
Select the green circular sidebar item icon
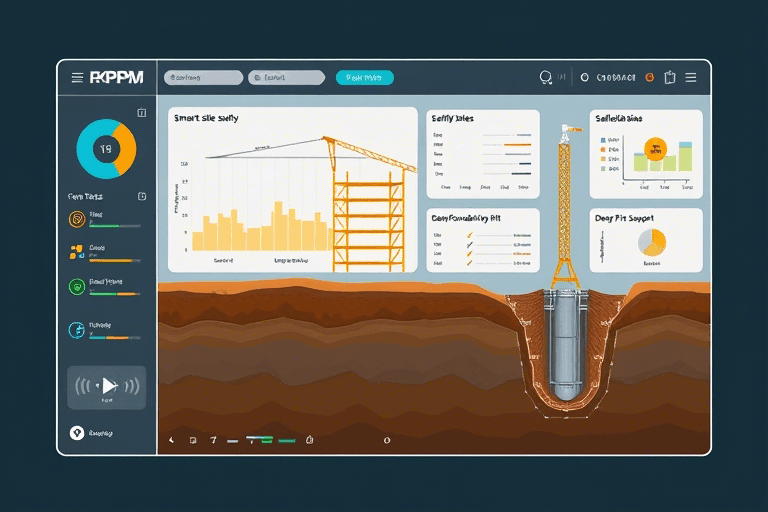tap(76, 287)
